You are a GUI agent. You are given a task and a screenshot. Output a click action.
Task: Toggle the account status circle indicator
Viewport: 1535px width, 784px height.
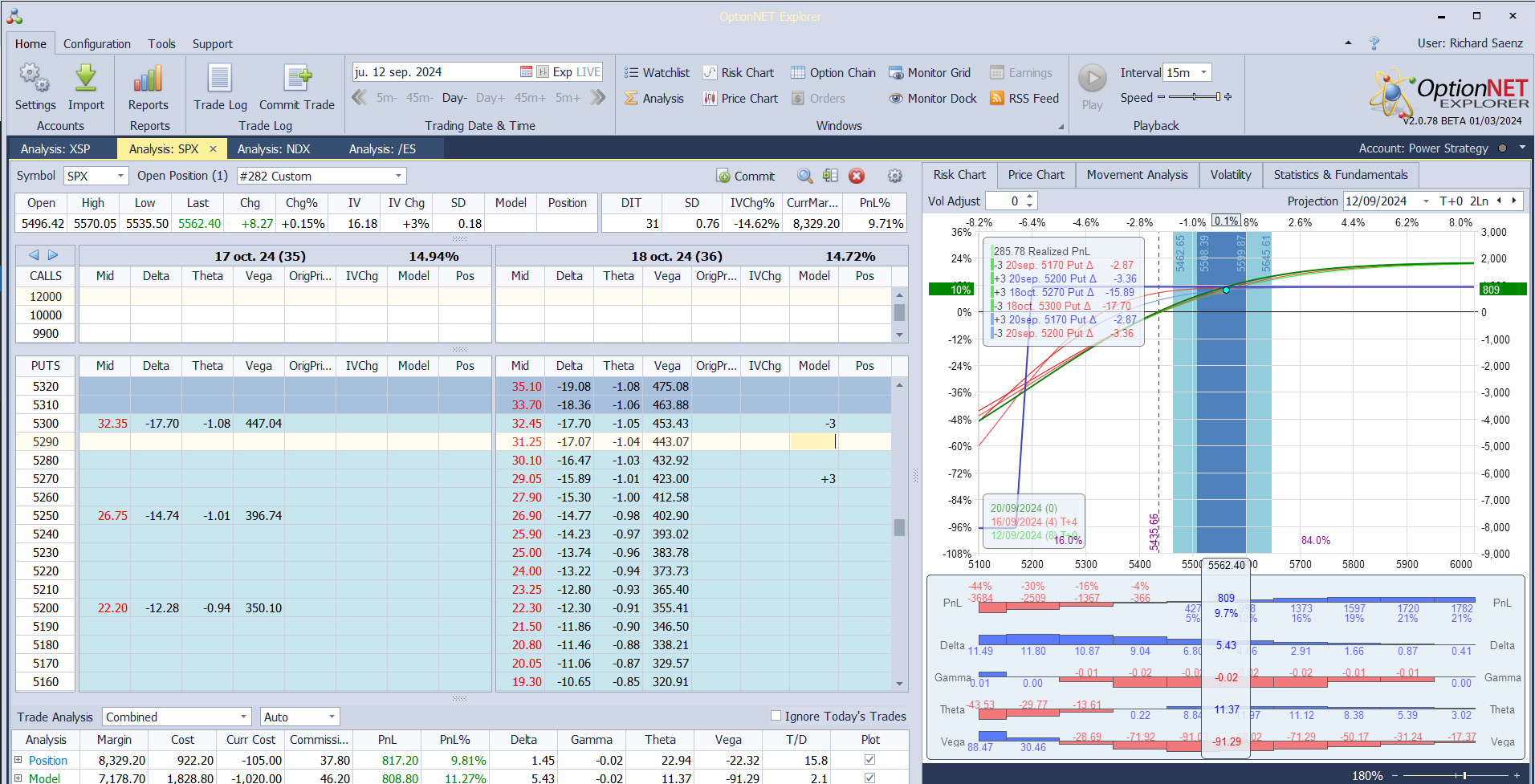pyautogui.click(x=1502, y=148)
